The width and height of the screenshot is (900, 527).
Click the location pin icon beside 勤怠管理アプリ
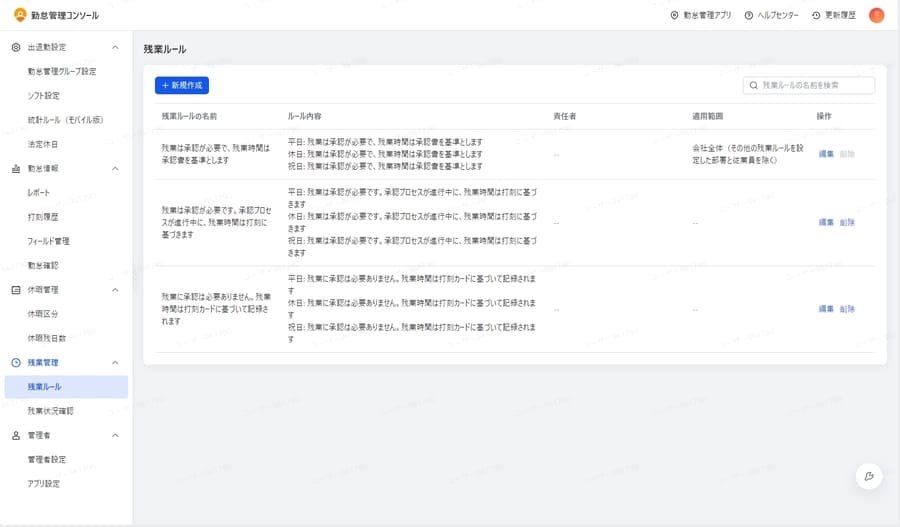pyautogui.click(x=674, y=16)
